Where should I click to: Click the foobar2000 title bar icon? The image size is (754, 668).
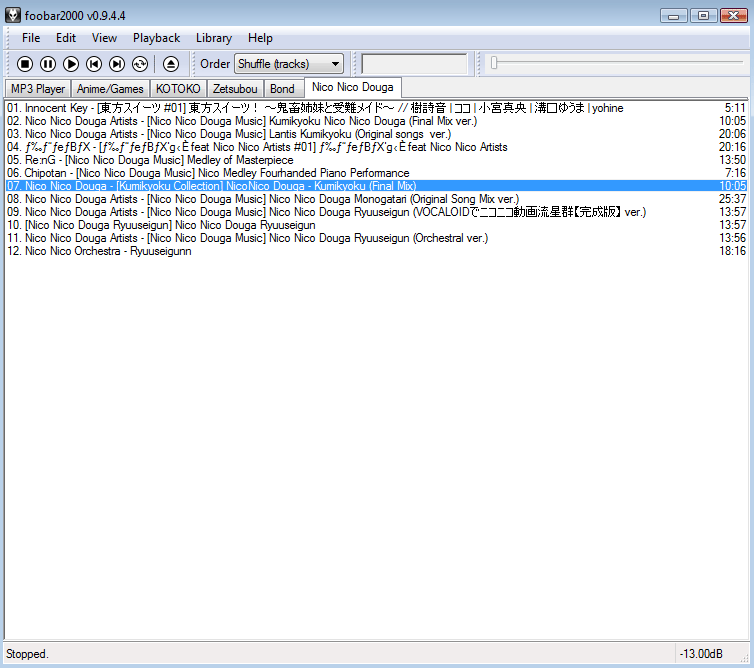[13, 15]
